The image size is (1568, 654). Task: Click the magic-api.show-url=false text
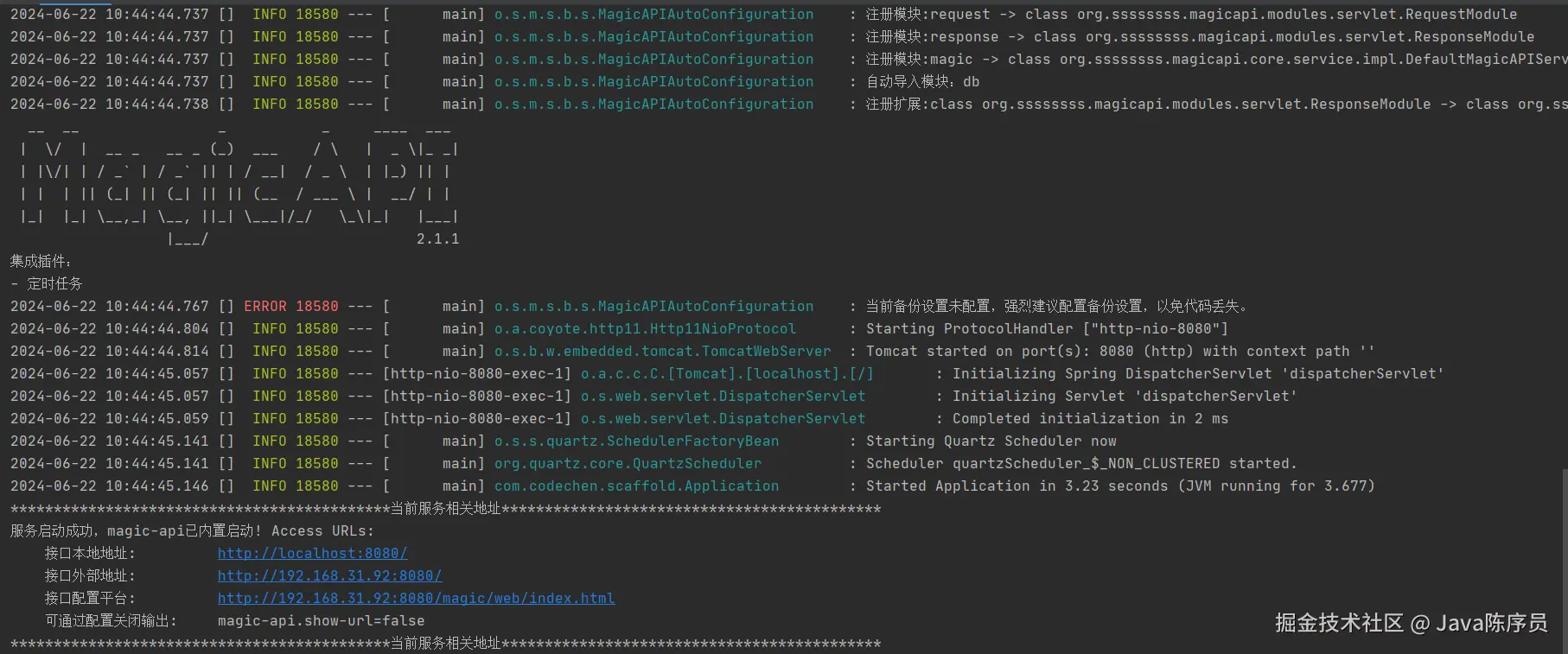click(321, 620)
